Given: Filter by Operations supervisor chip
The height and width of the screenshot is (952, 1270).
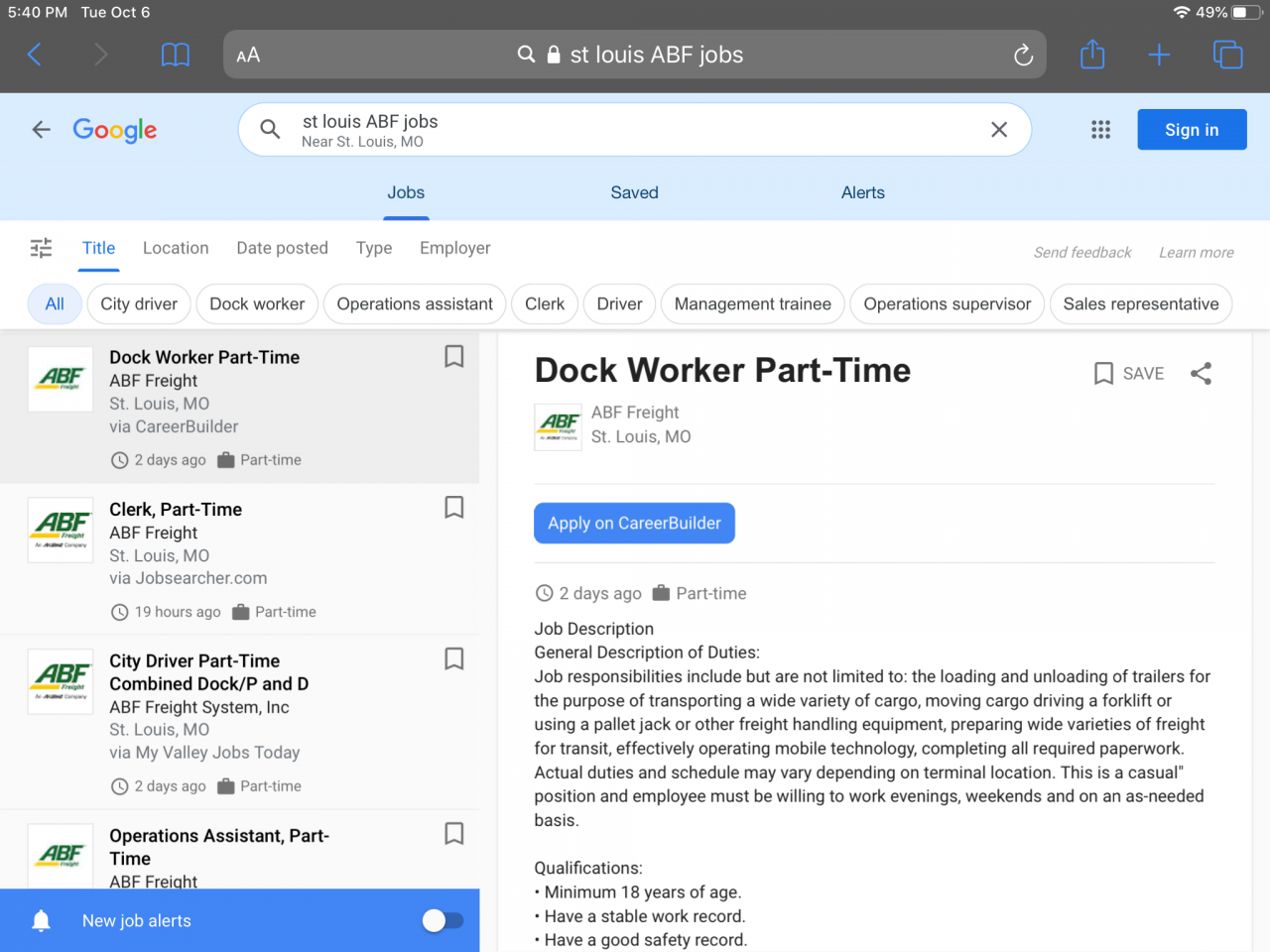Looking at the screenshot, I should [948, 303].
